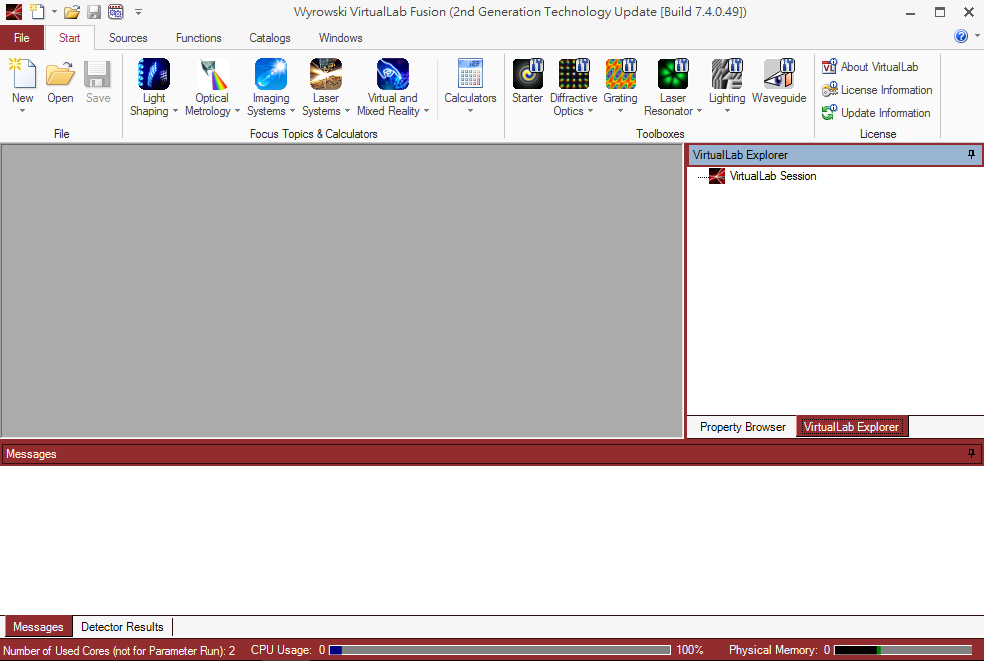This screenshot has height=661, width=984.
Task: Click the empty gray document workspace
Action: [342, 291]
